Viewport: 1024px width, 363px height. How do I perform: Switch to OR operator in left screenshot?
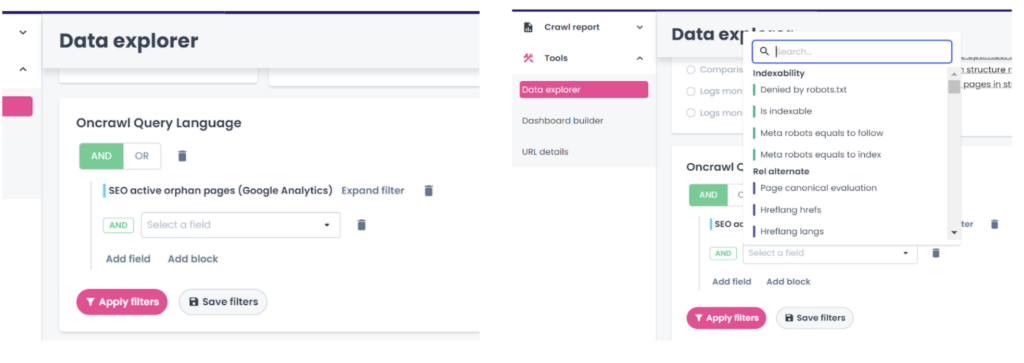coord(142,156)
